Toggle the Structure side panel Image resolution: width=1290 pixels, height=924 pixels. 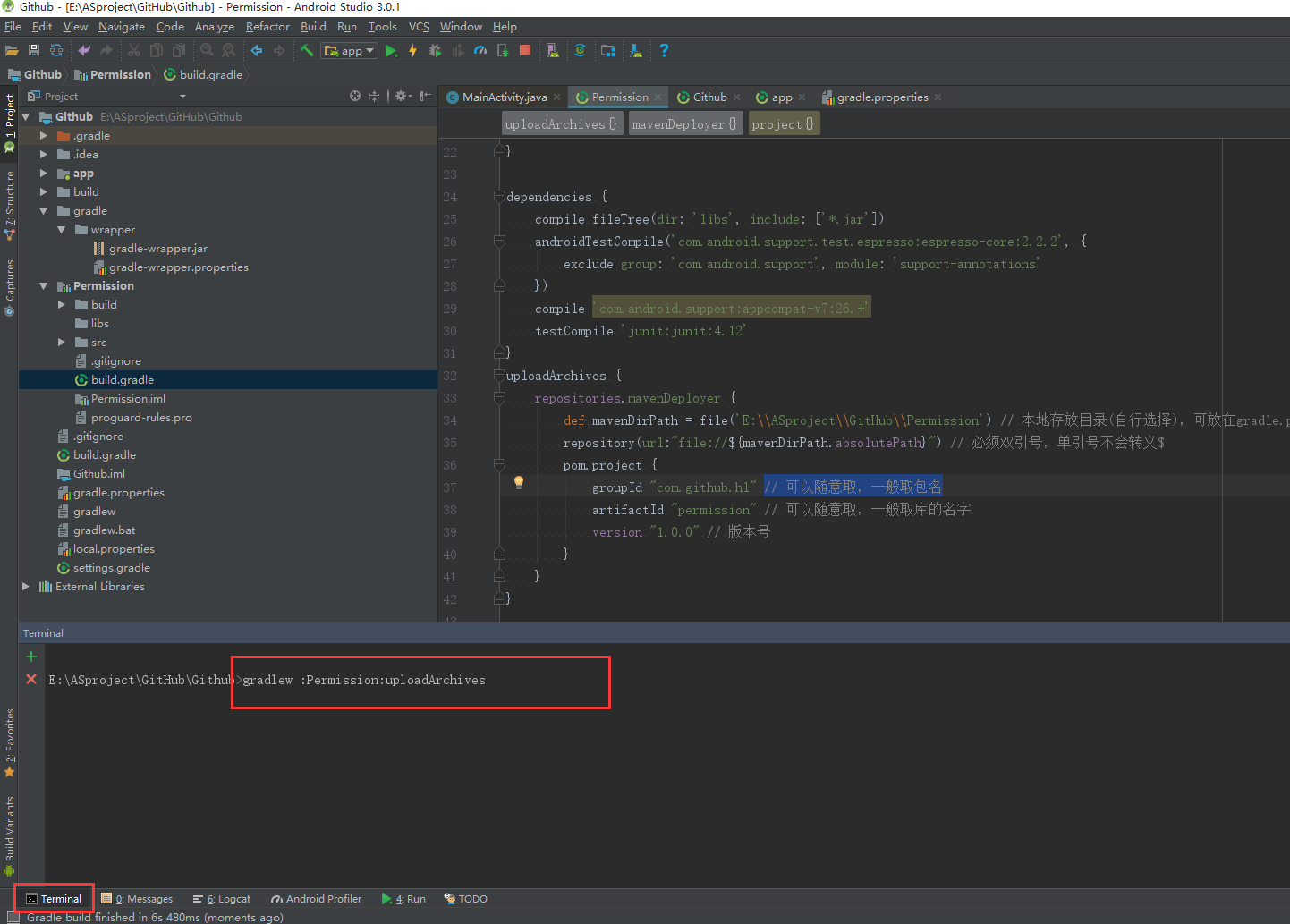click(9, 205)
